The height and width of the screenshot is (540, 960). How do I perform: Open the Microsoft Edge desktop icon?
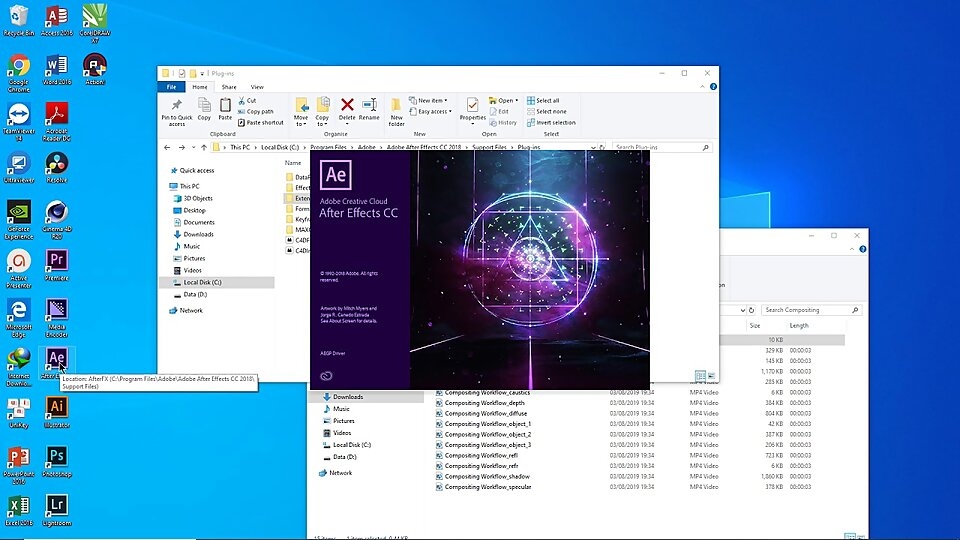tap(18, 318)
